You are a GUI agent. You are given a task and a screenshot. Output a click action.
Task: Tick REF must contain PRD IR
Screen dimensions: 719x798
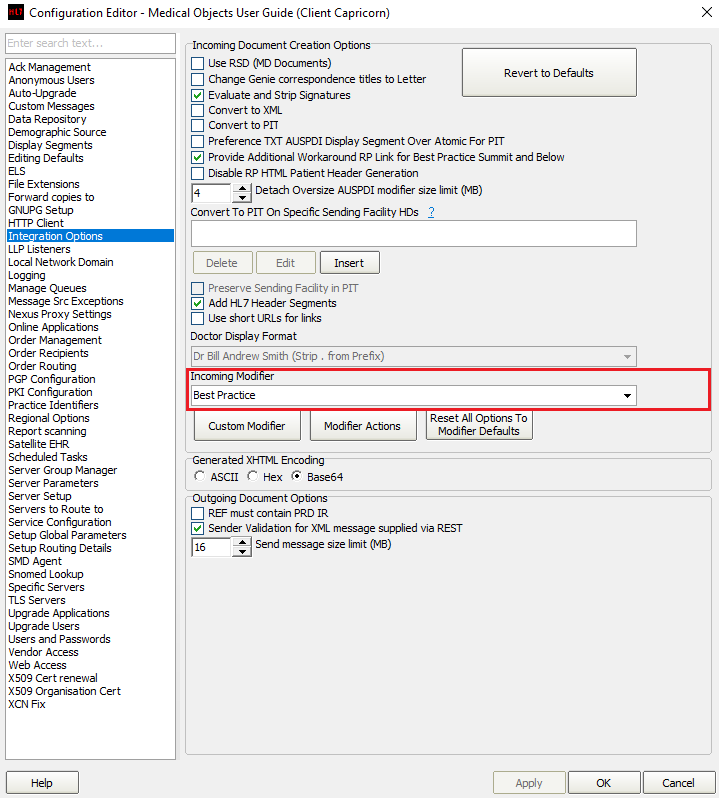[x=197, y=513]
